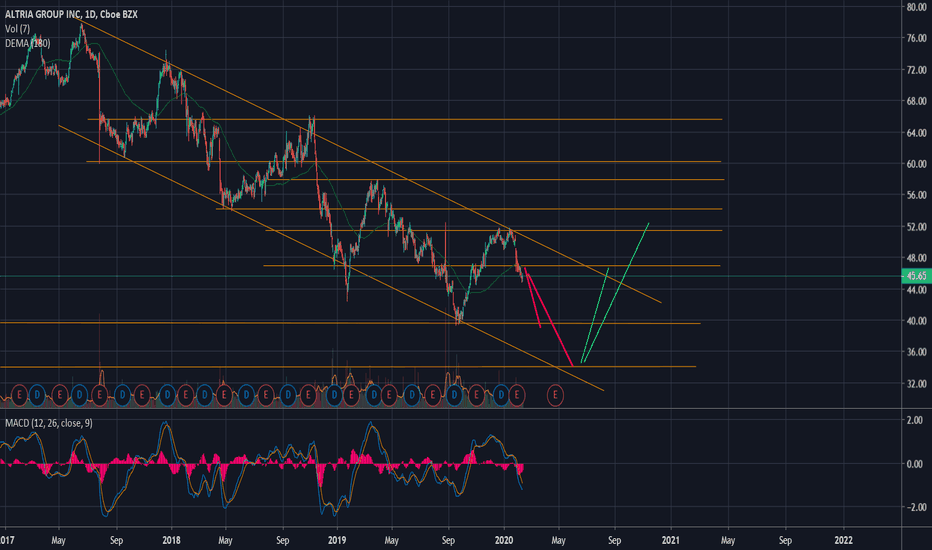Click the MACD 2.00 scale label
Image resolution: width=932 pixels, height=550 pixels.
pos(914,420)
